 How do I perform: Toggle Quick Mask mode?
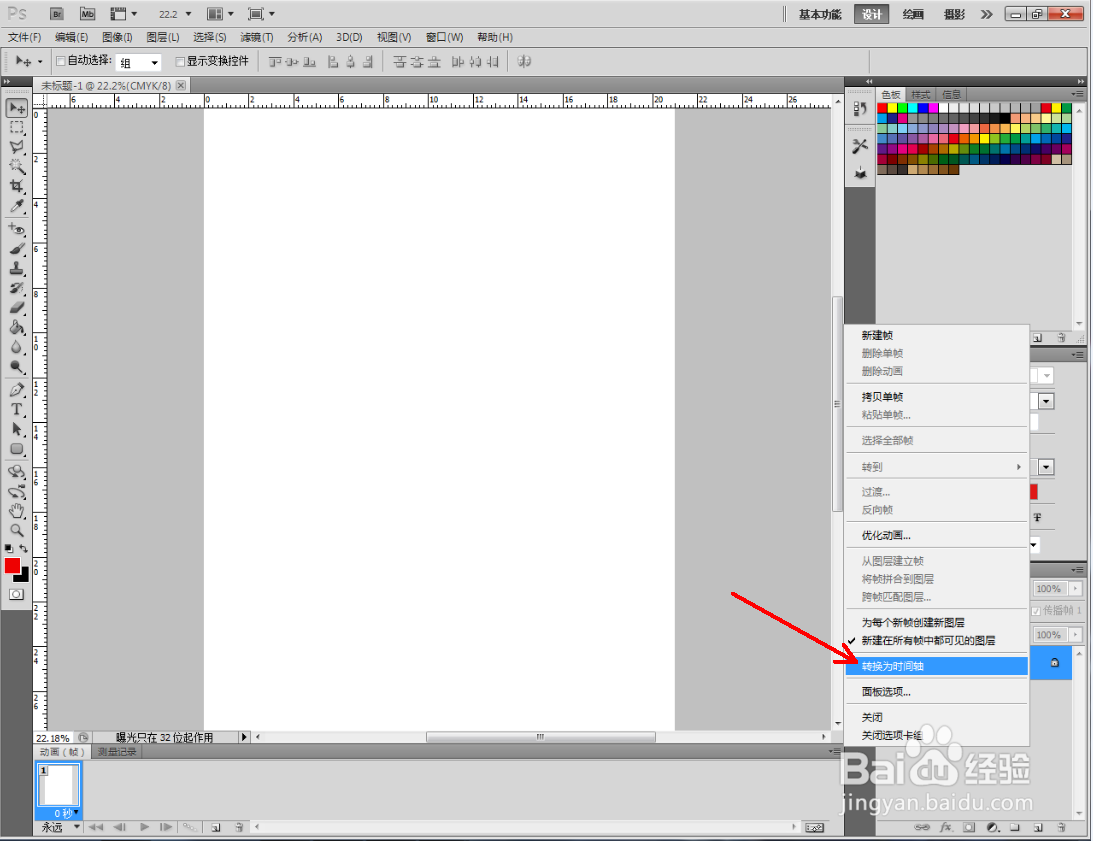coord(16,594)
